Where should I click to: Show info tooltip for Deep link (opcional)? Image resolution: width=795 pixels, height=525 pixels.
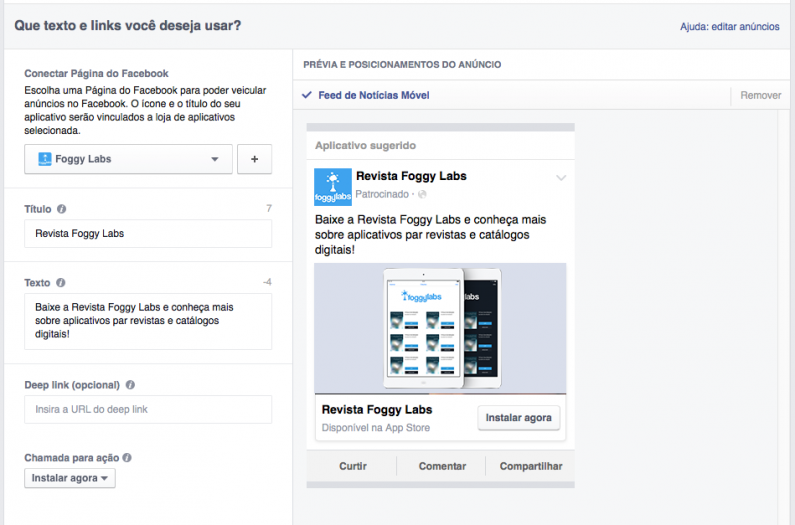point(130,385)
